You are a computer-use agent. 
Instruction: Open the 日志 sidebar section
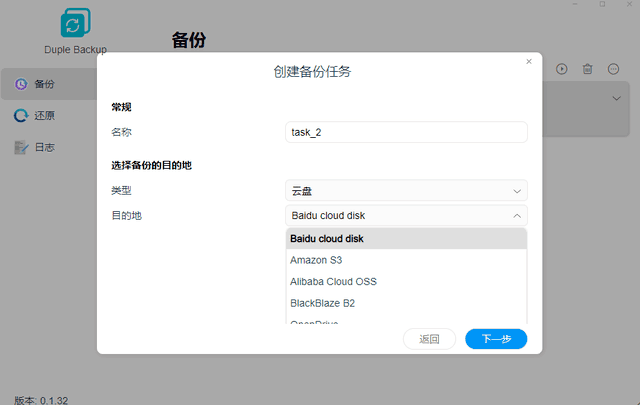[x=49, y=147]
